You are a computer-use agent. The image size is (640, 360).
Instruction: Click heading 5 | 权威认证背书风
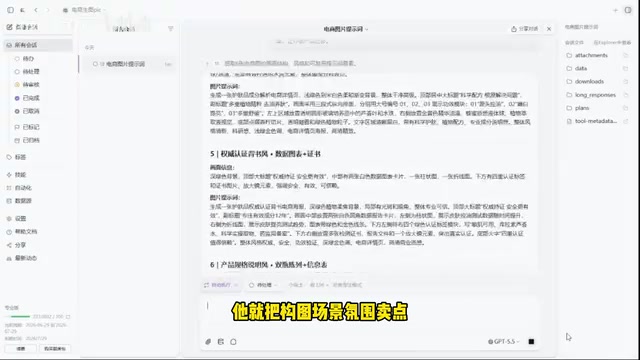click(x=265, y=154)
